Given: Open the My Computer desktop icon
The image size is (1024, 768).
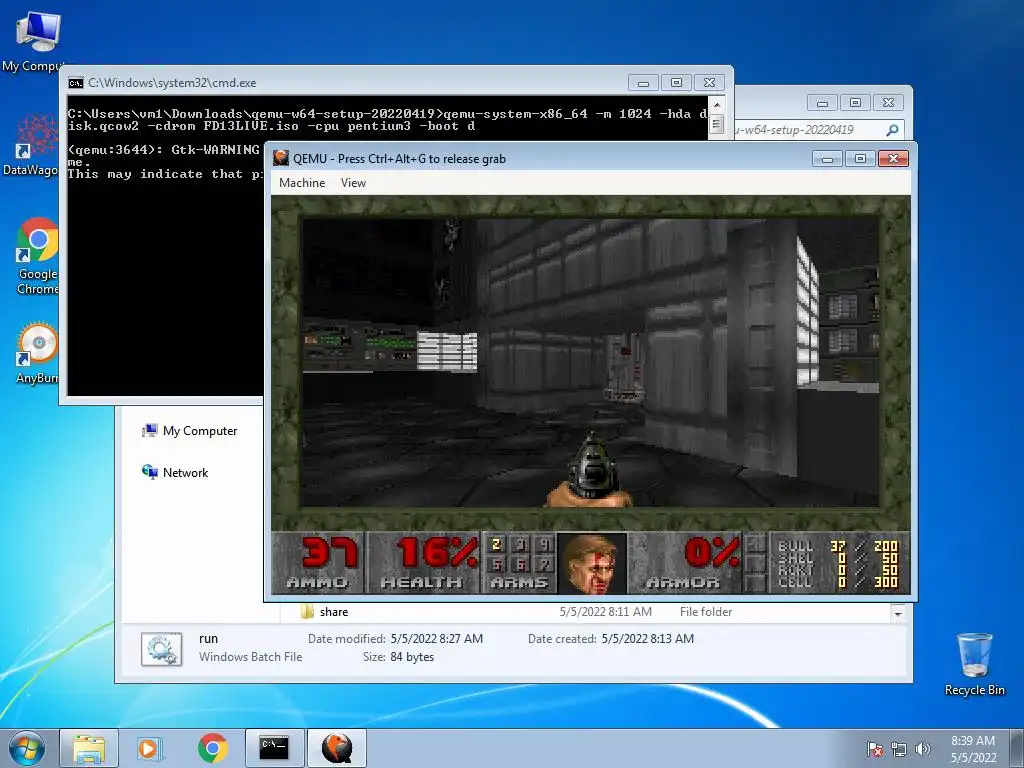Looking at the screenshot, I should pyautogui.click(x=38, y=39).
